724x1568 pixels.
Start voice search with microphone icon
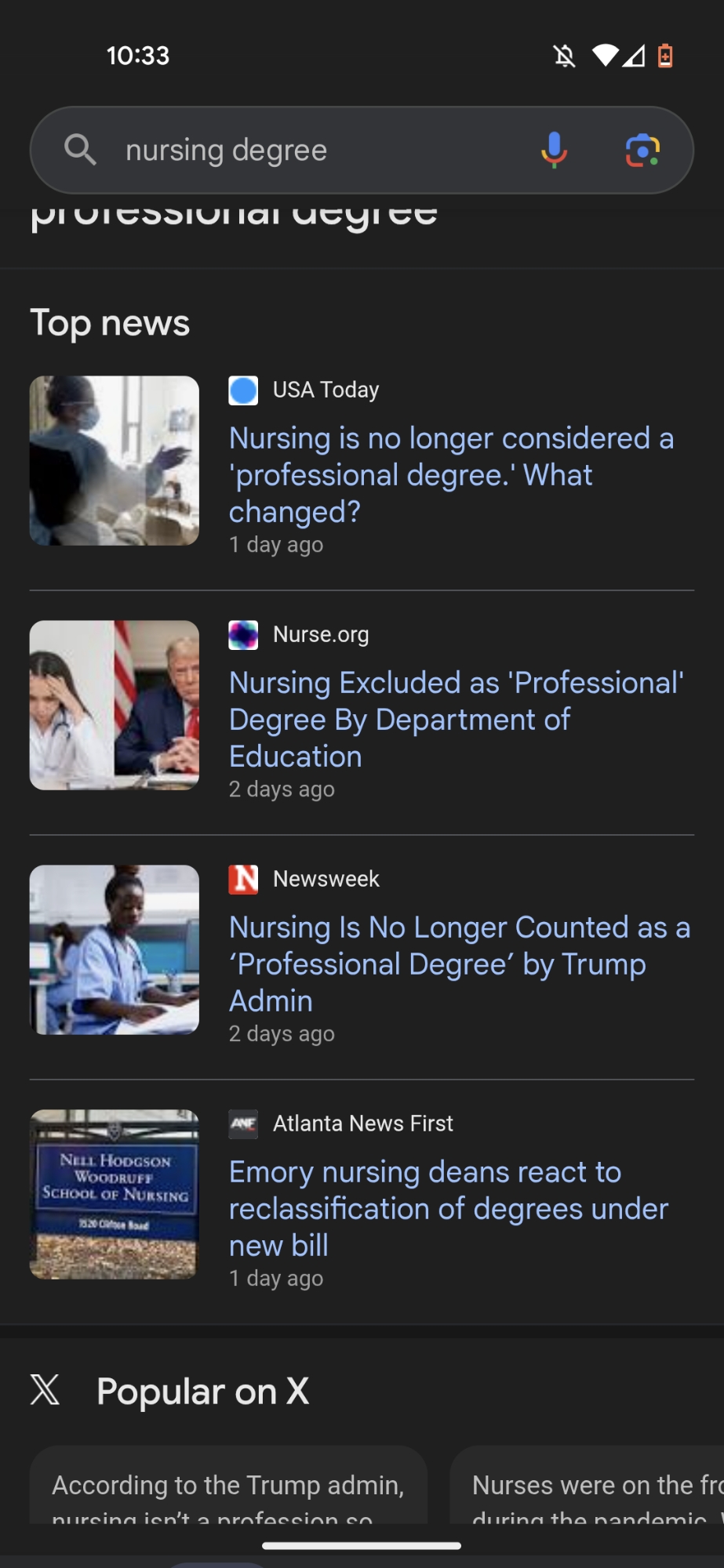click(554, 150)
